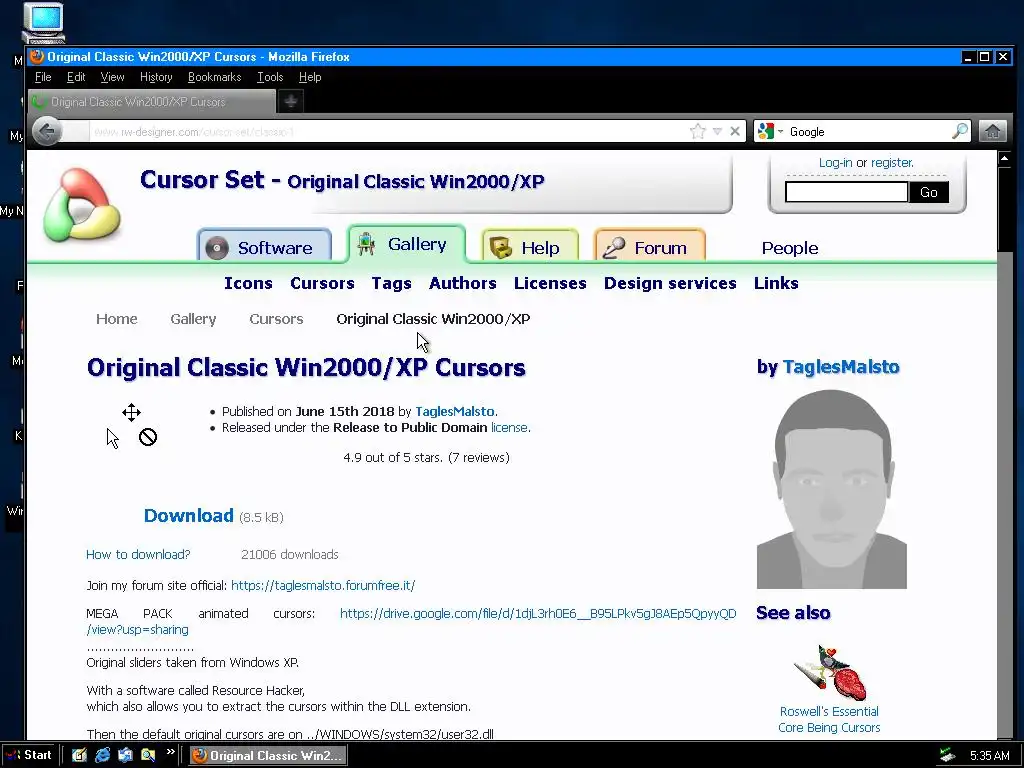This screenshot has width=1024, height=768.
Task: Select the Firefox taskbar button
Action: point(268,755)
